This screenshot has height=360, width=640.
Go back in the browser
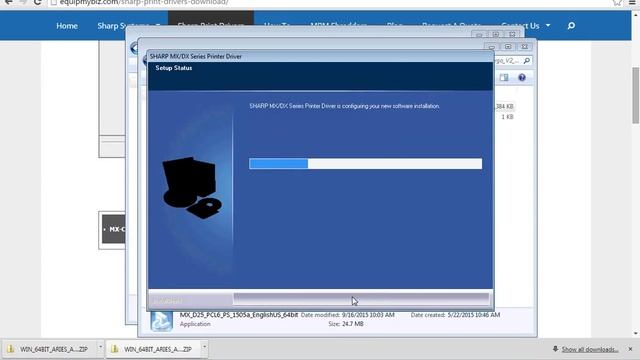click(x=8, y=2)
